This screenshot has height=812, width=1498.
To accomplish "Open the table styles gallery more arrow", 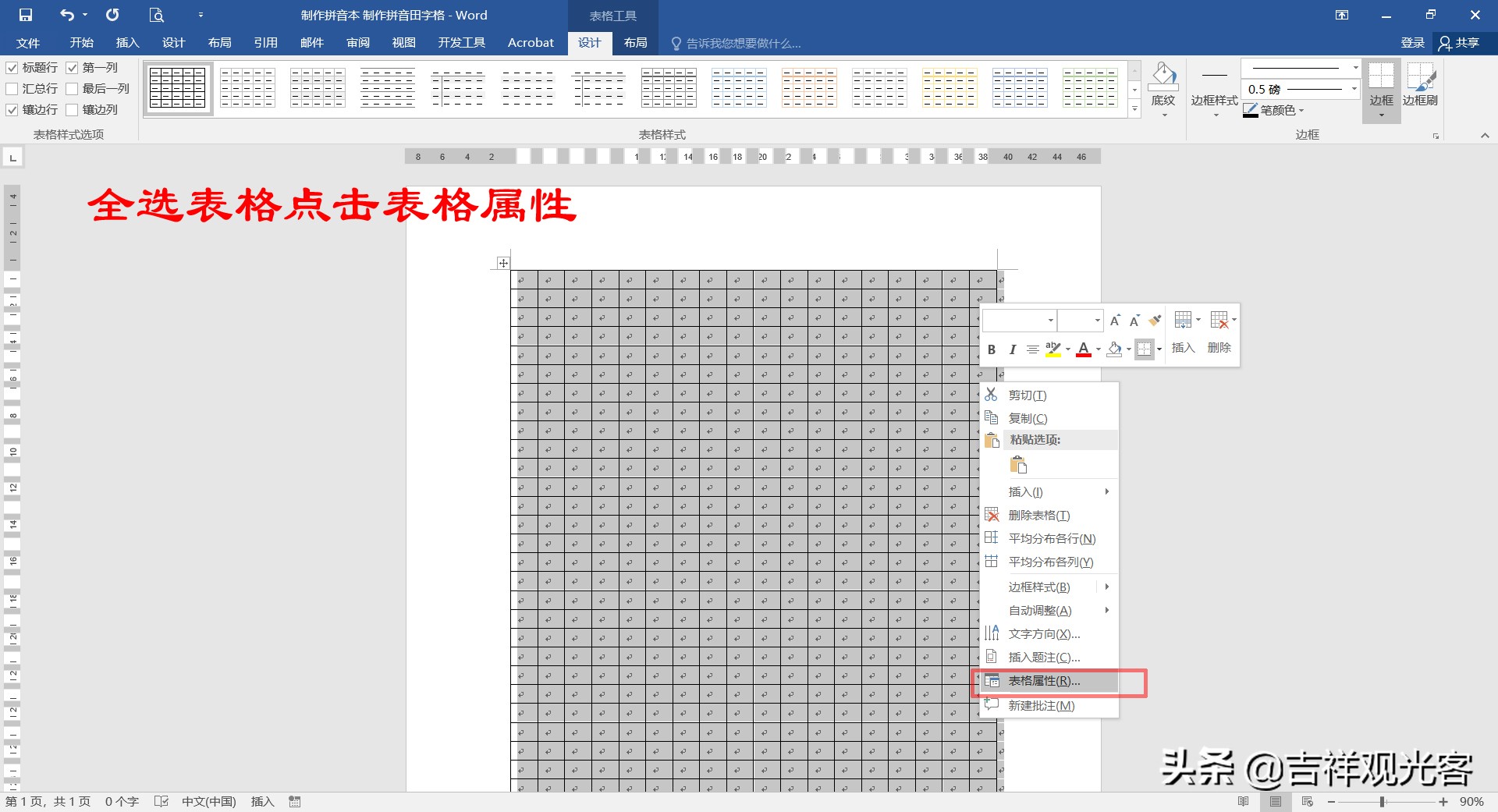I will pos(1135,109).
